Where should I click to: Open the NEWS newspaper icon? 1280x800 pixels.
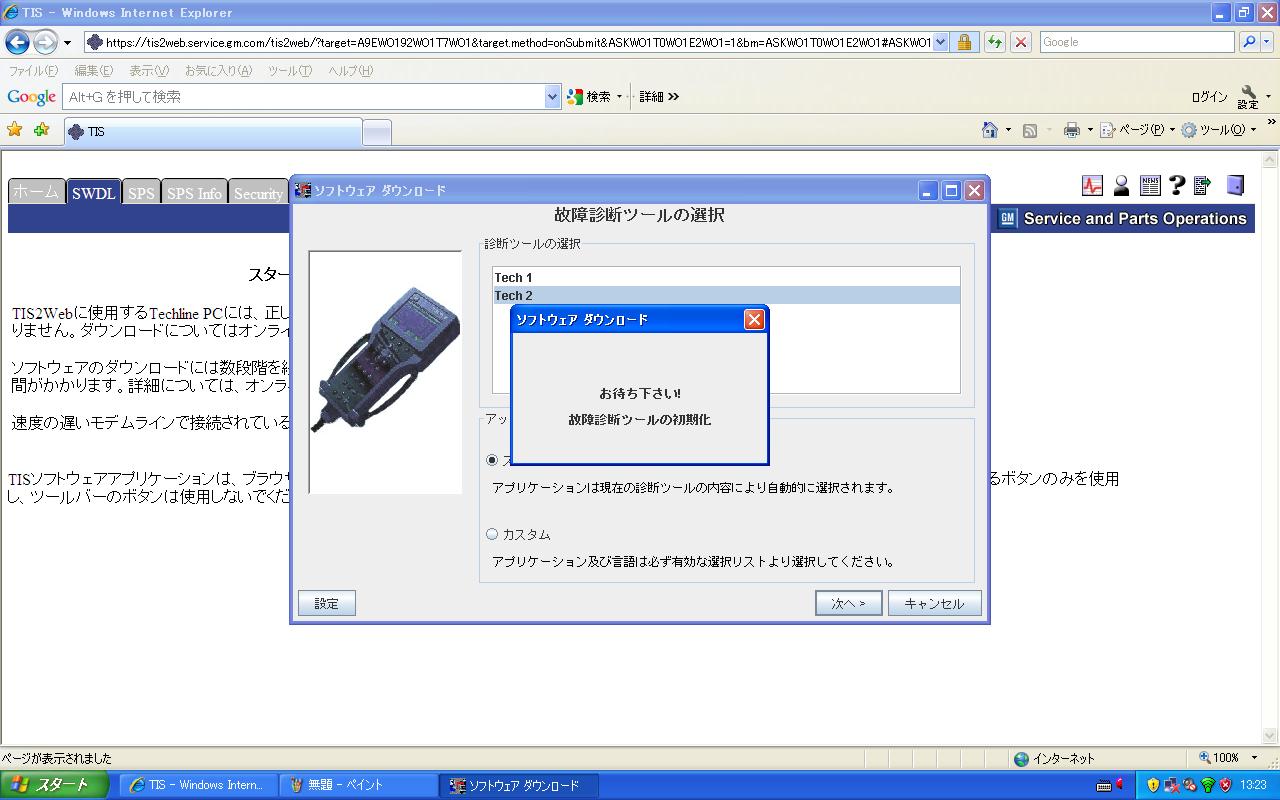point(1150,185)
